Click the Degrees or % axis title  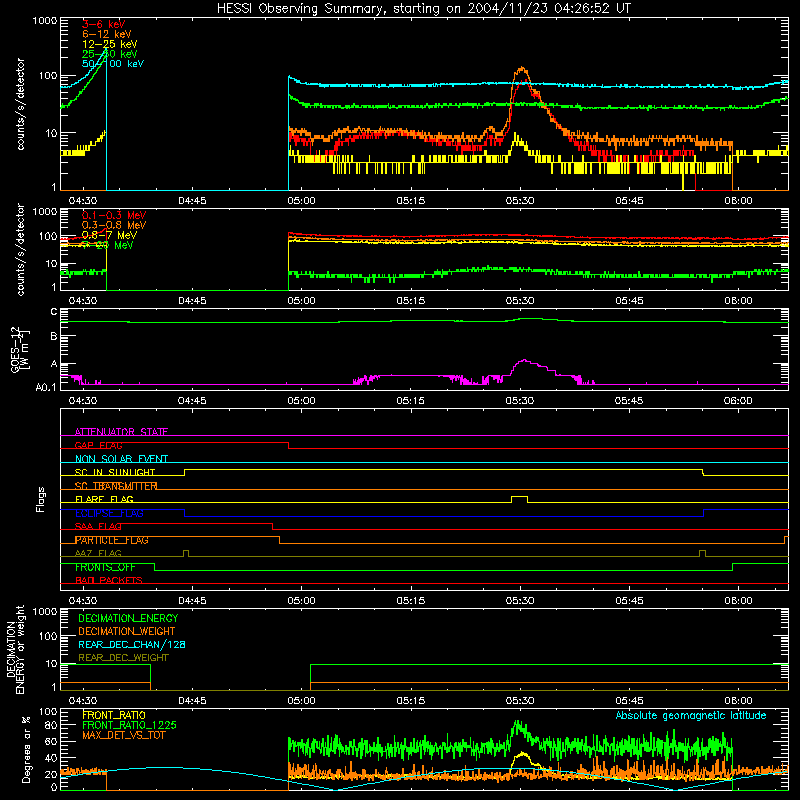pyautogui.click(x=26, y=749)
